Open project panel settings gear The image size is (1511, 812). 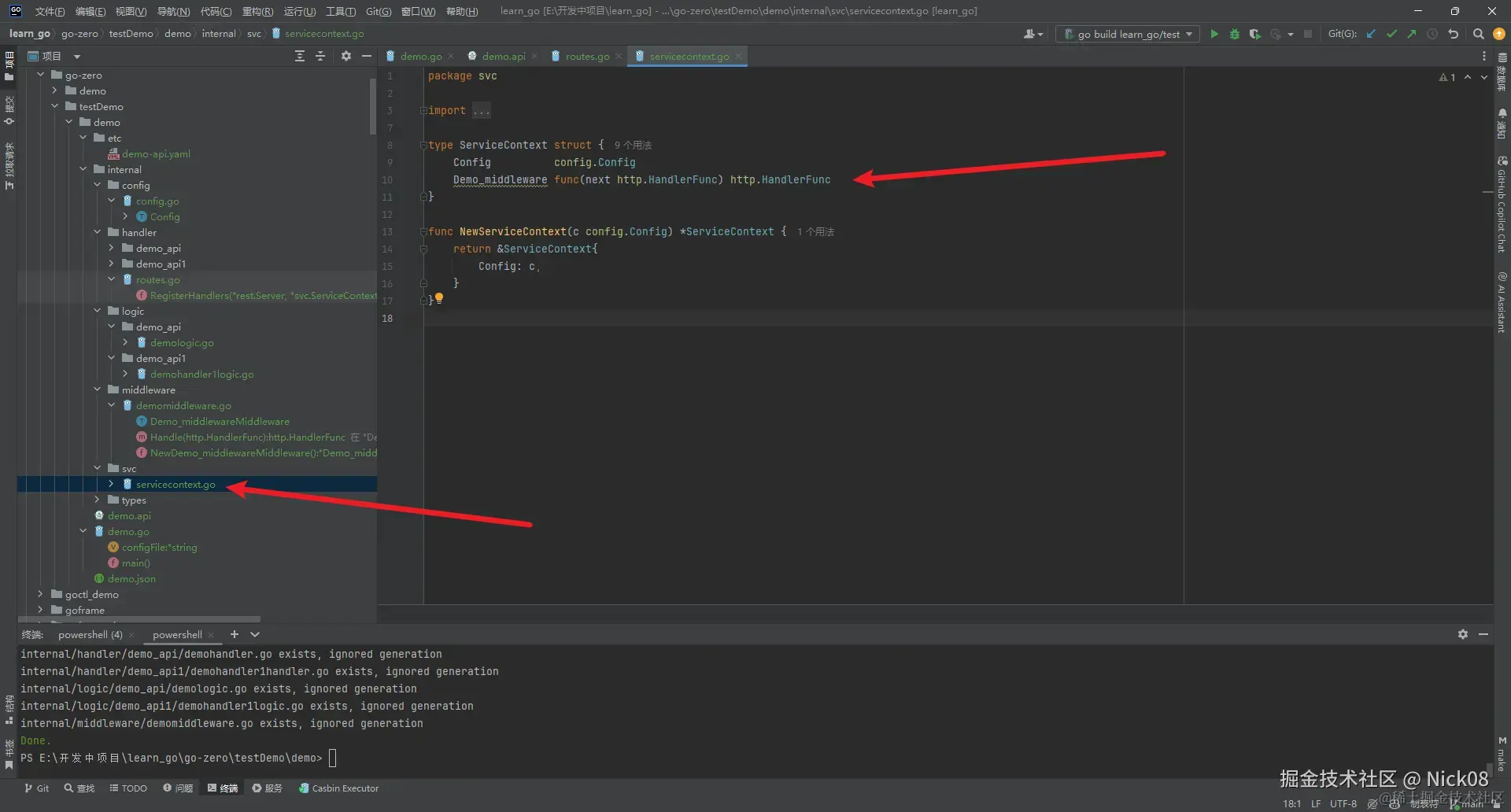[345, 56]
